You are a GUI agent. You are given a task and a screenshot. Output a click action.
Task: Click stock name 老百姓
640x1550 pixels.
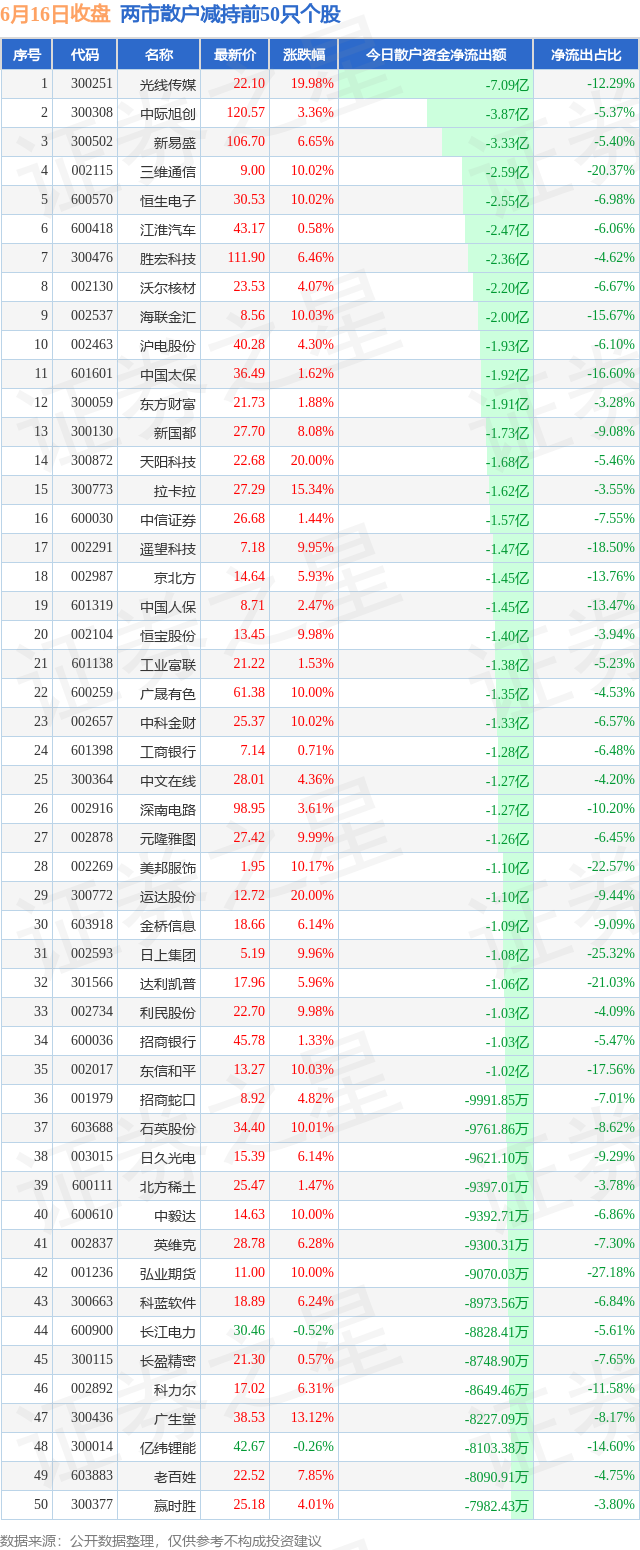(x=175, y=1476)
